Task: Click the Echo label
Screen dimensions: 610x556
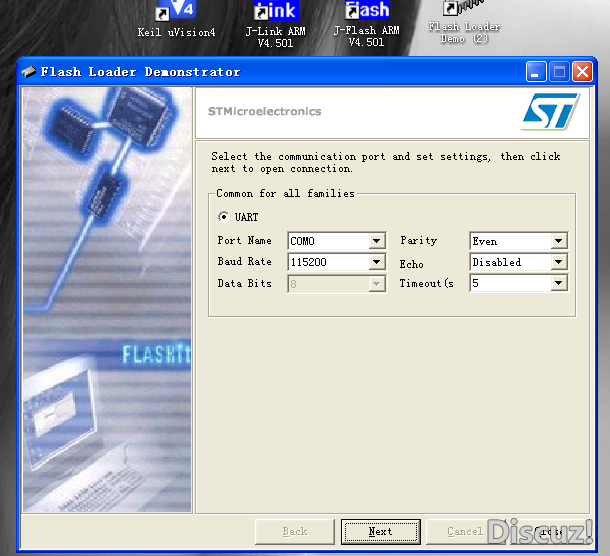Action: (x=411, y=264)
